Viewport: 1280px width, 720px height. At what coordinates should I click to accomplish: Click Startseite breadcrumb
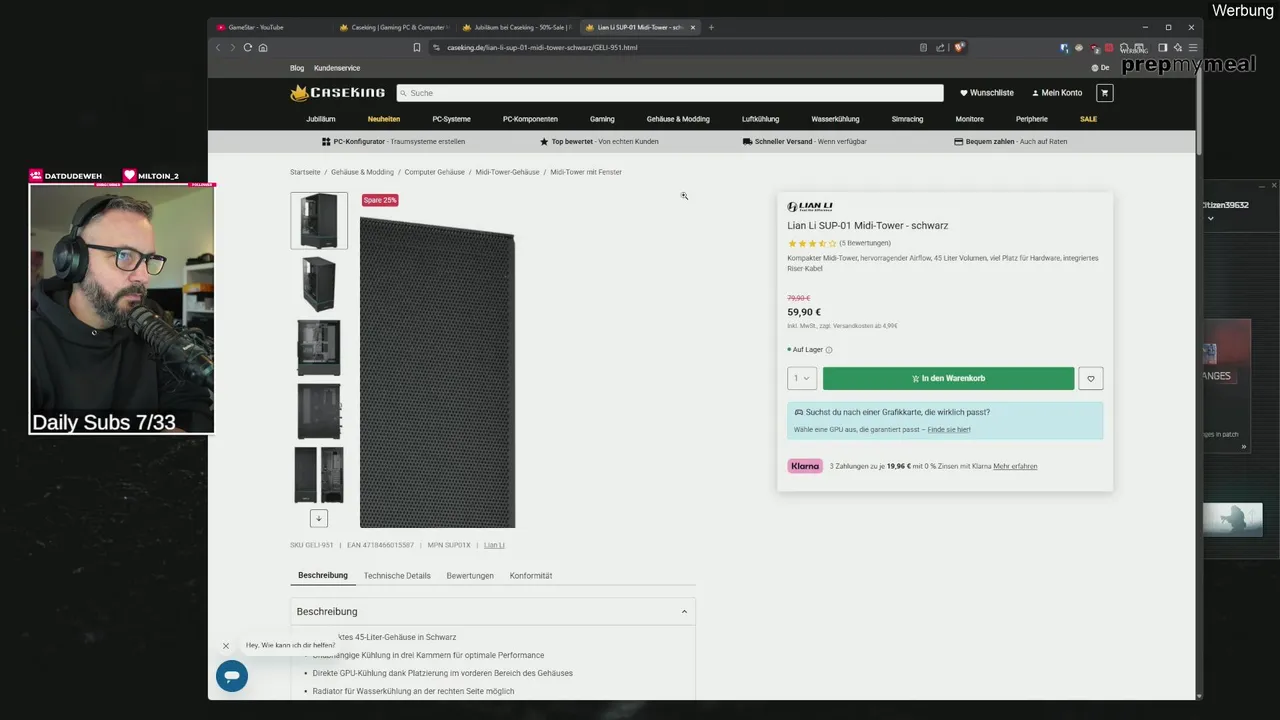click(305, 172)
